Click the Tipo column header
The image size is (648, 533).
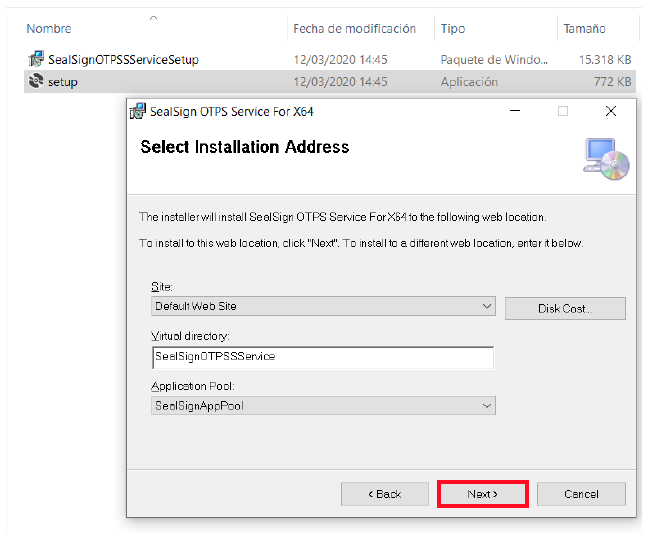click(x=453, y=29)
